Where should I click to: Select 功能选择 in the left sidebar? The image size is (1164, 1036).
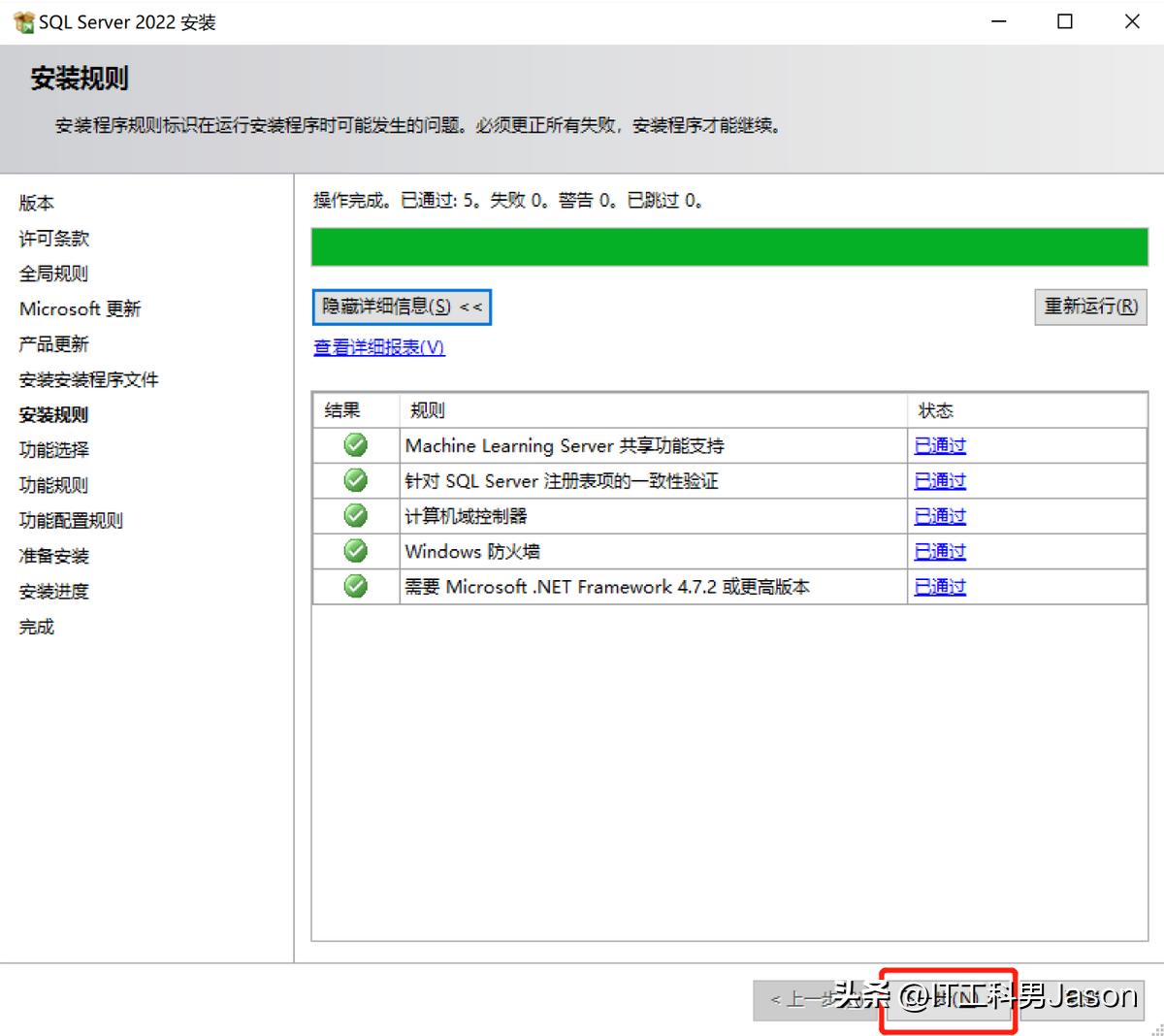coord(53,449)
